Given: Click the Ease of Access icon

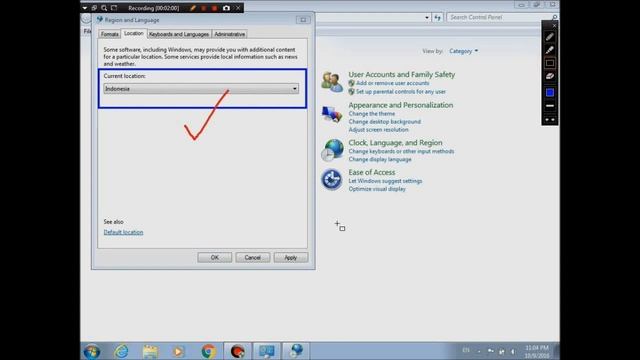Looking at the screenshot, I should [331, 180].
